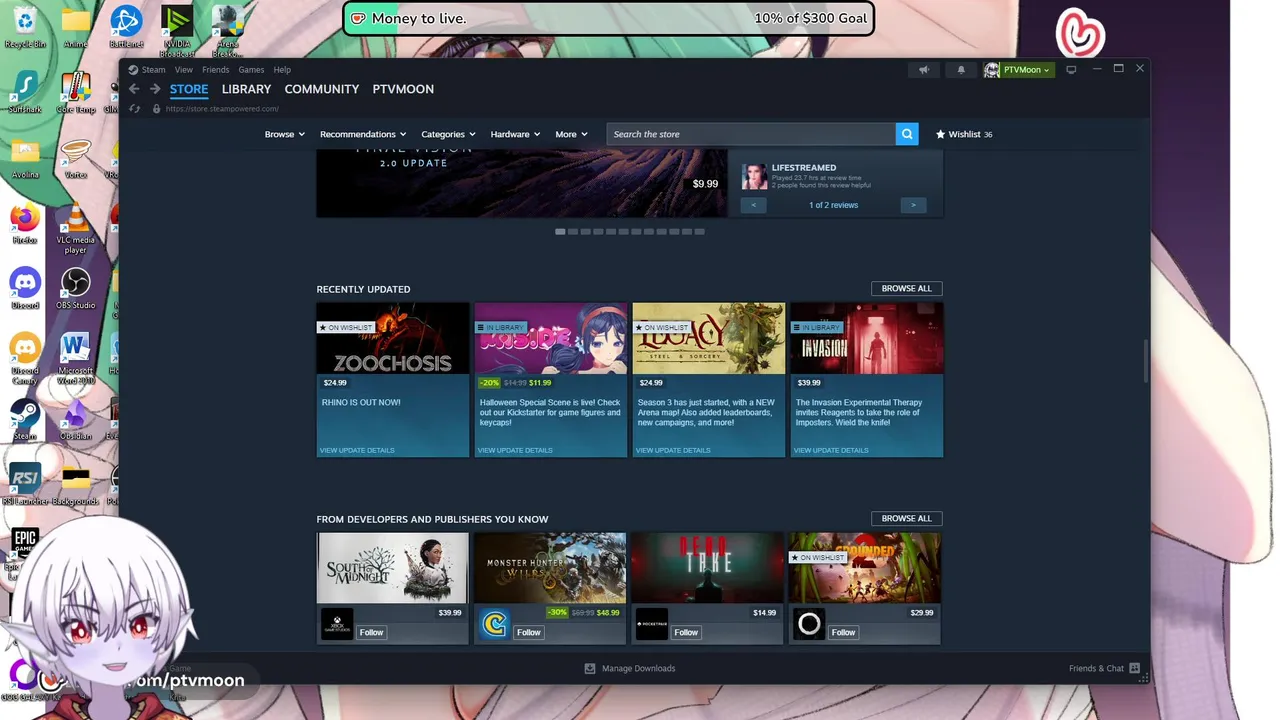Open the Discord desktop shortcut
1280x720 pixels.
(25, 288)
